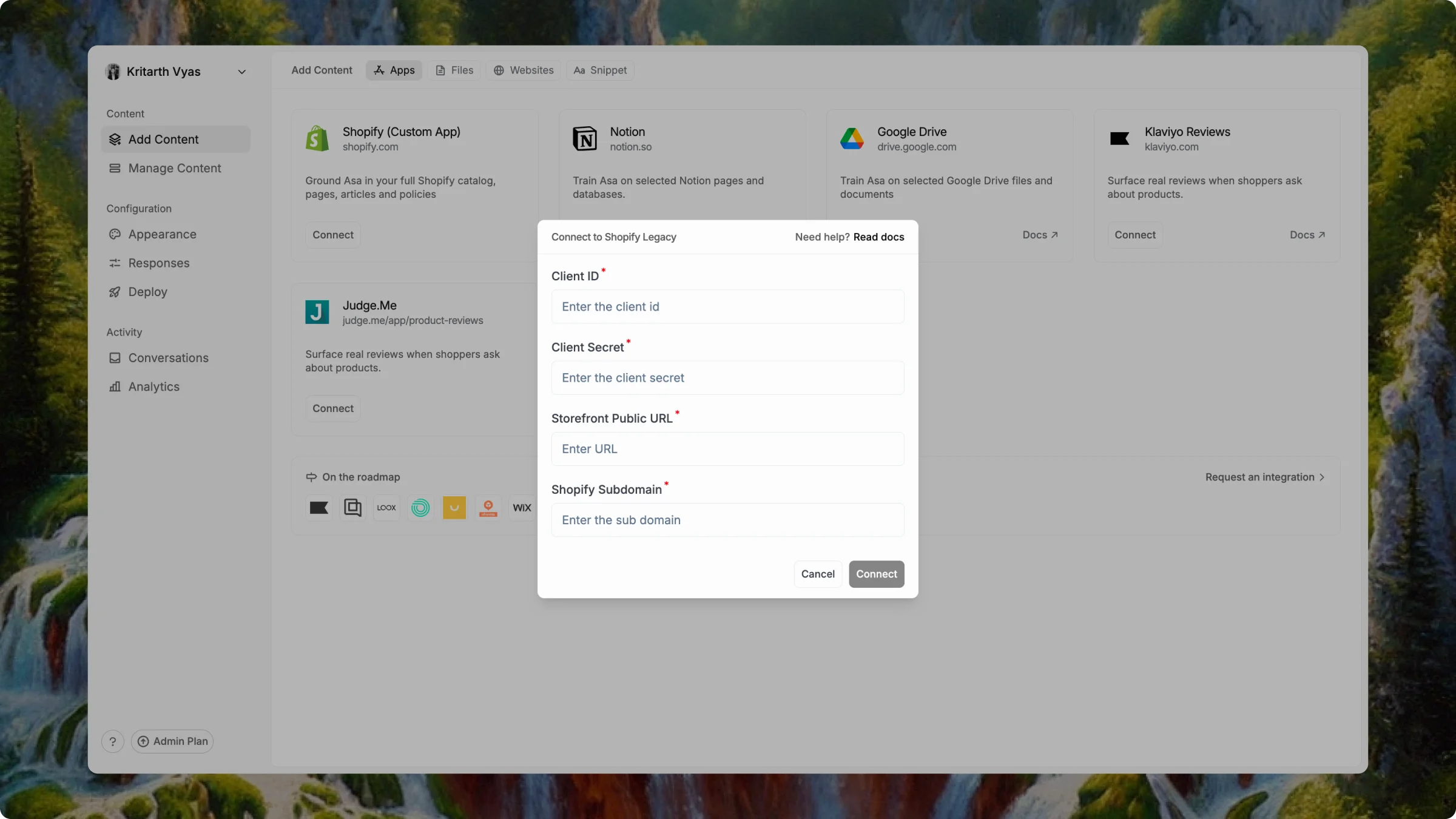The image size is (1456, 819).
Task: Cancel the Shopify Legacy dialog
Action: 818,574
